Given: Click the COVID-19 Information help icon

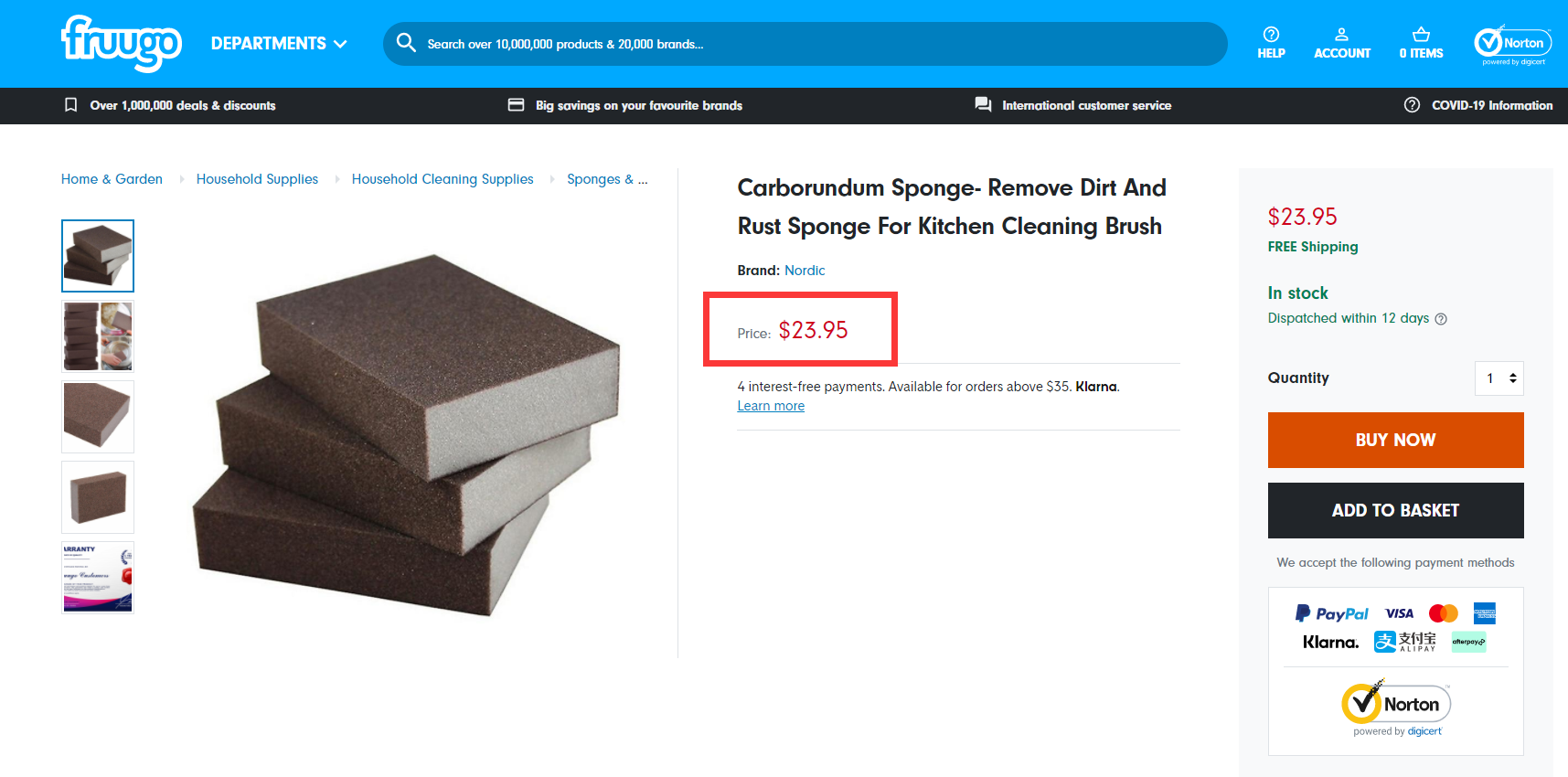Looking at the screenshot, I should point(1412,105).
